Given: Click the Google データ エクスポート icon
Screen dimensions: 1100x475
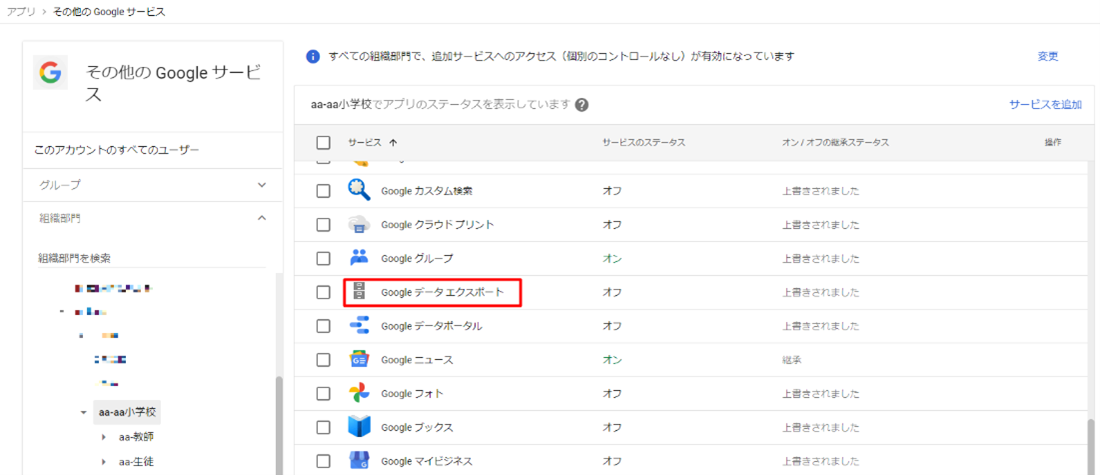Looking at the screenshot, I should 359,292.
